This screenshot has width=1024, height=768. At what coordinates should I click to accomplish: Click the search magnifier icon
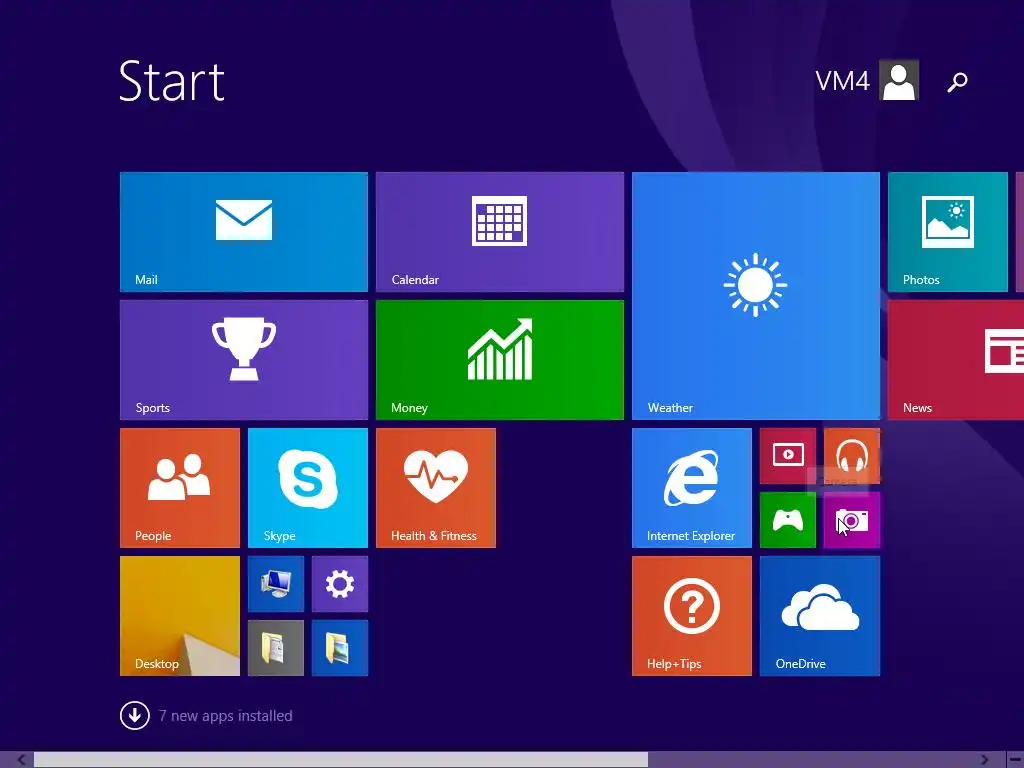coord(957,82)
